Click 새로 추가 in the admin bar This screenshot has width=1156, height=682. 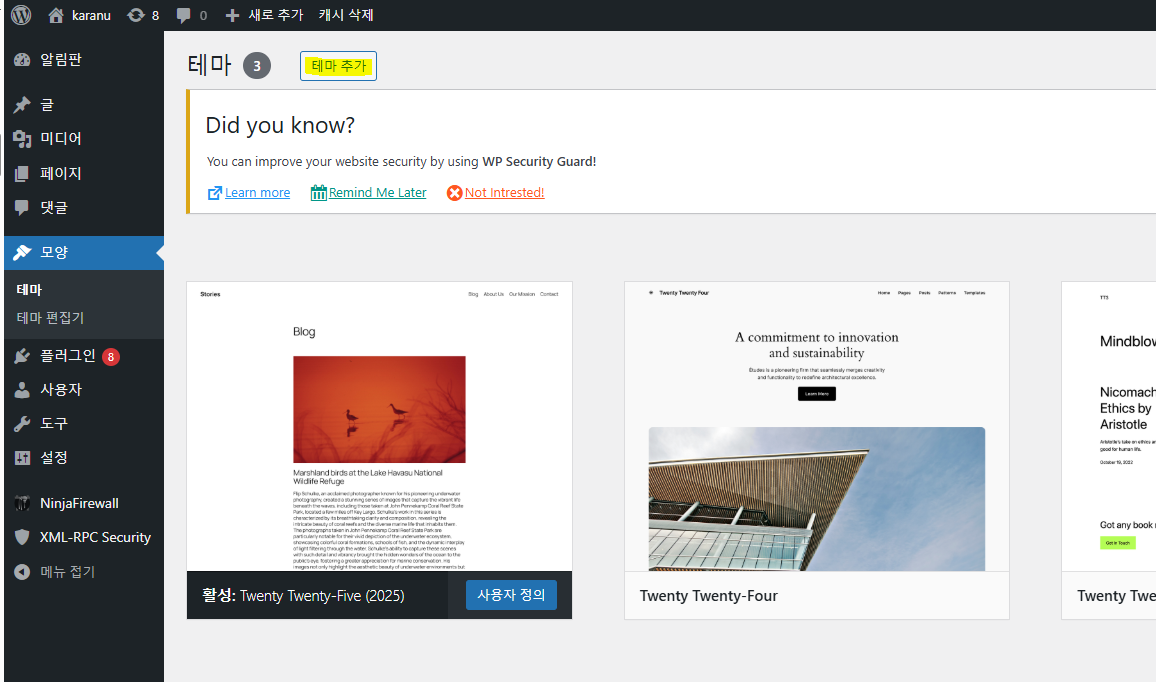coord(276,15)
